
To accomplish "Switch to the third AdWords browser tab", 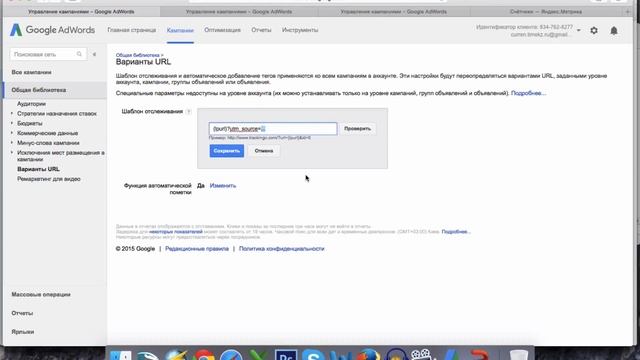I will (x=393, y=12).
